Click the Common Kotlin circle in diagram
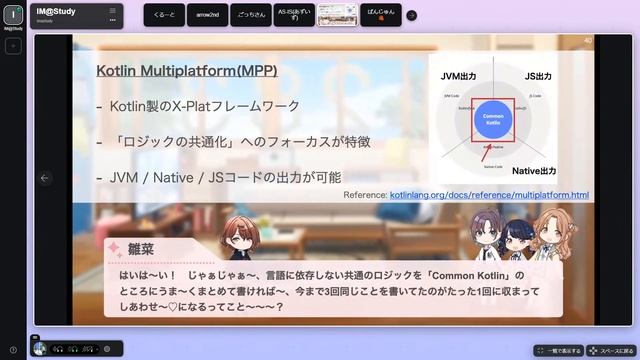 pyautogui.click(x=493, y=120)
